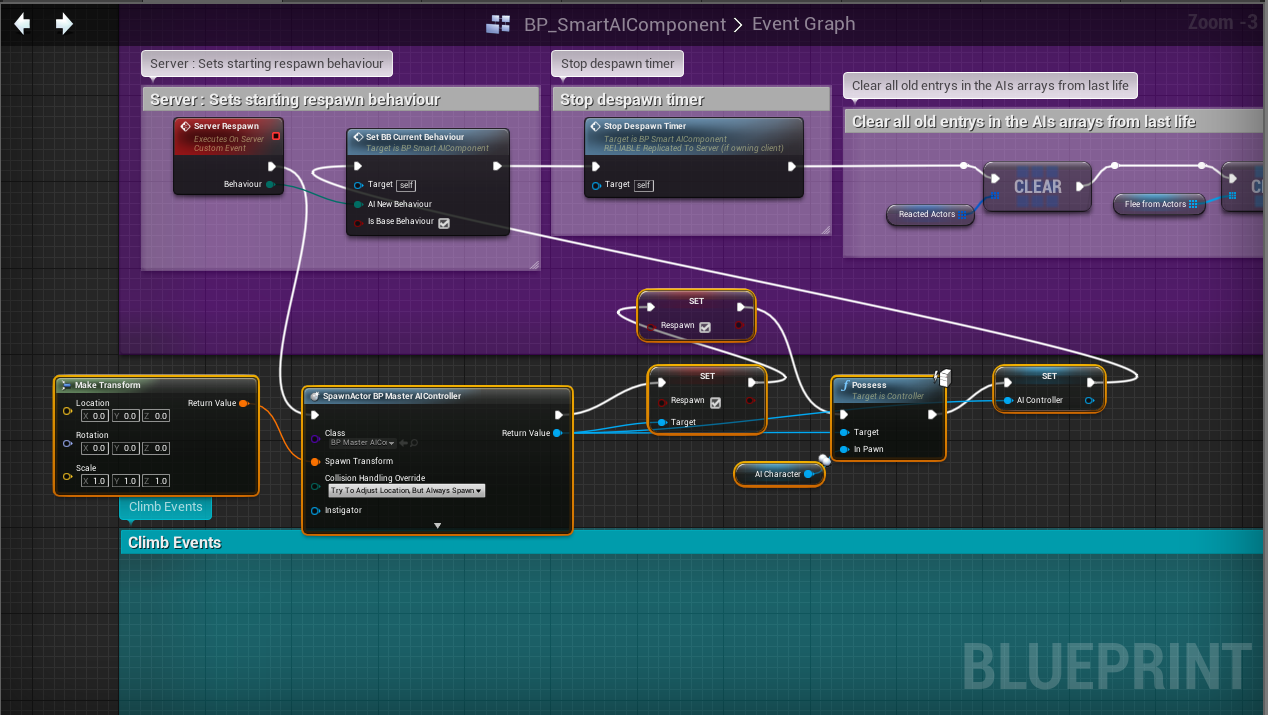This screenshot has height=715, width=1268.
Task: Click the Scale X value field
Action: pos(94,481)
